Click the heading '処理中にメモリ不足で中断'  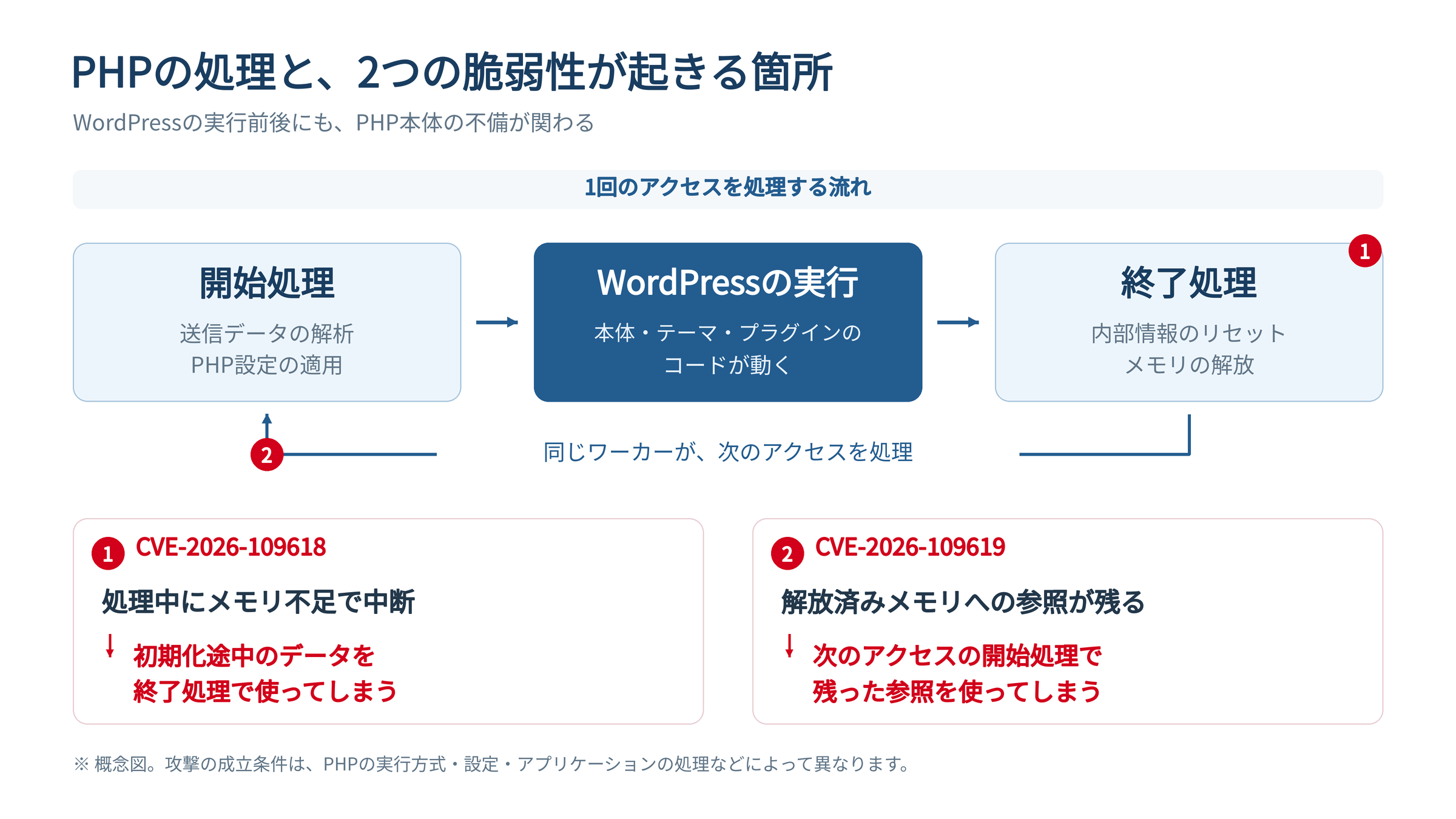pyautogui.click(x=258, y=602)
